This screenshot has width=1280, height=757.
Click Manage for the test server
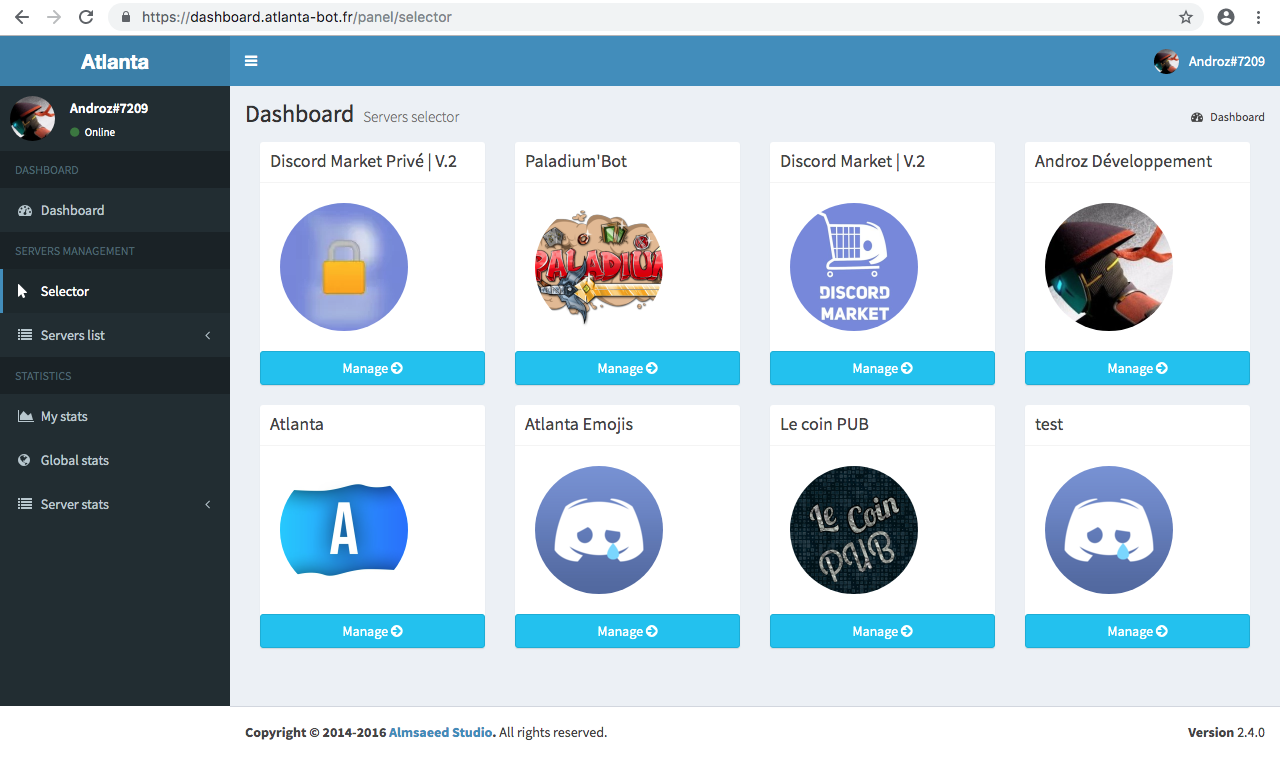click(x=1137, y=631)
